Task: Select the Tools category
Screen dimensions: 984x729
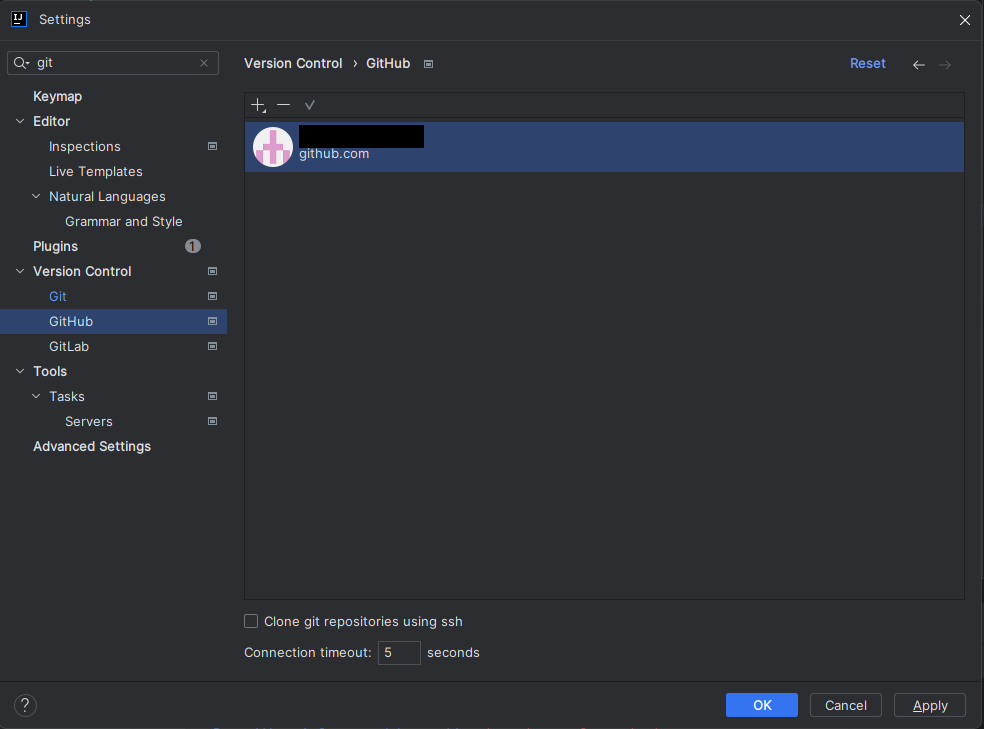Action: coord(50,371)
